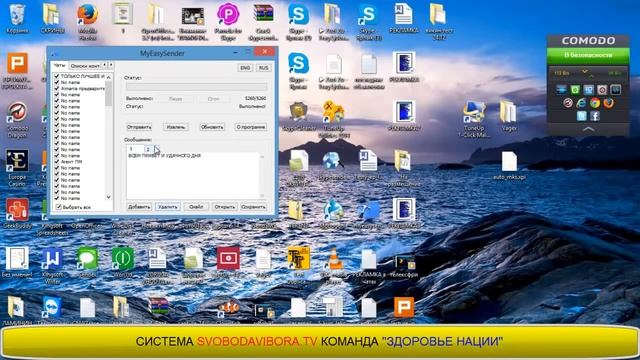Viewport: 640px width, 360px height.
Task: Switch to the Чаты tab
Action: click(59, 65)
